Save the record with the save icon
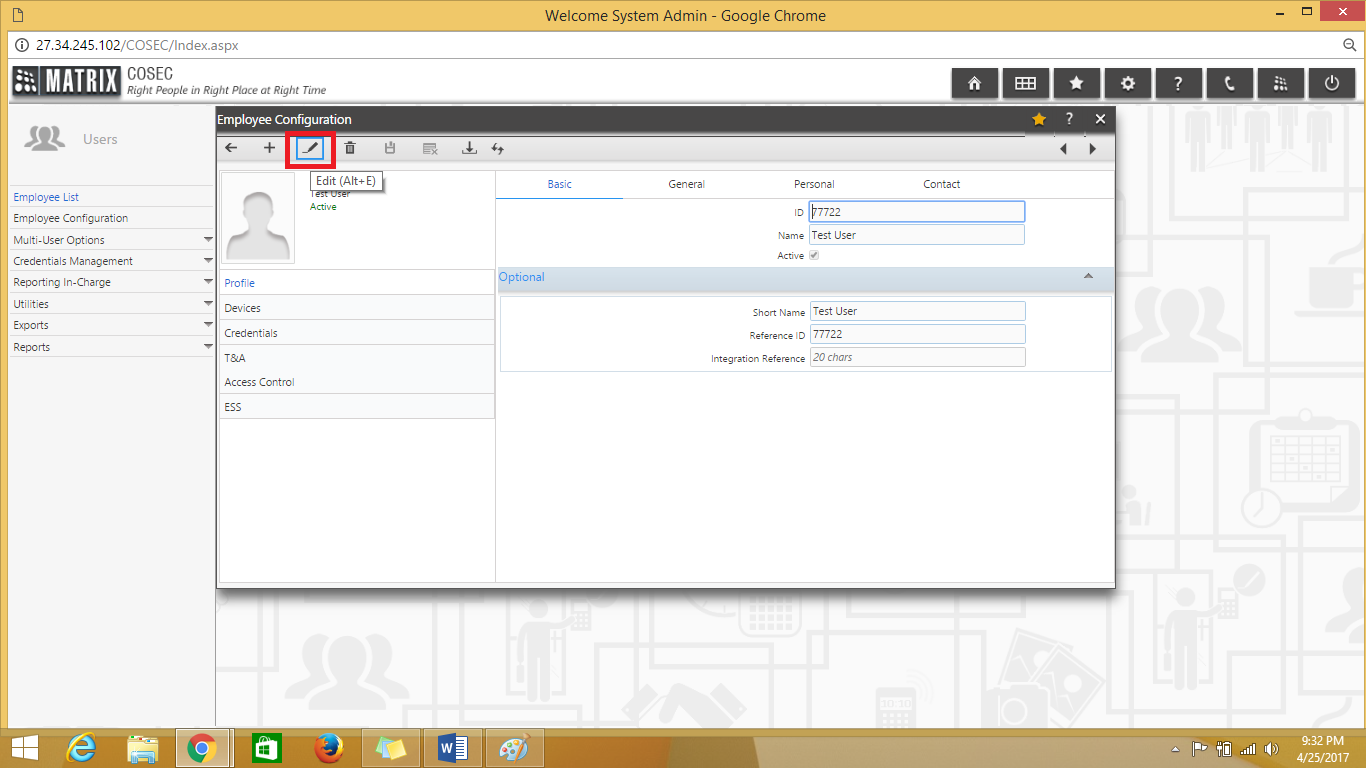The image size is (1366, 768). coord(390,148)
